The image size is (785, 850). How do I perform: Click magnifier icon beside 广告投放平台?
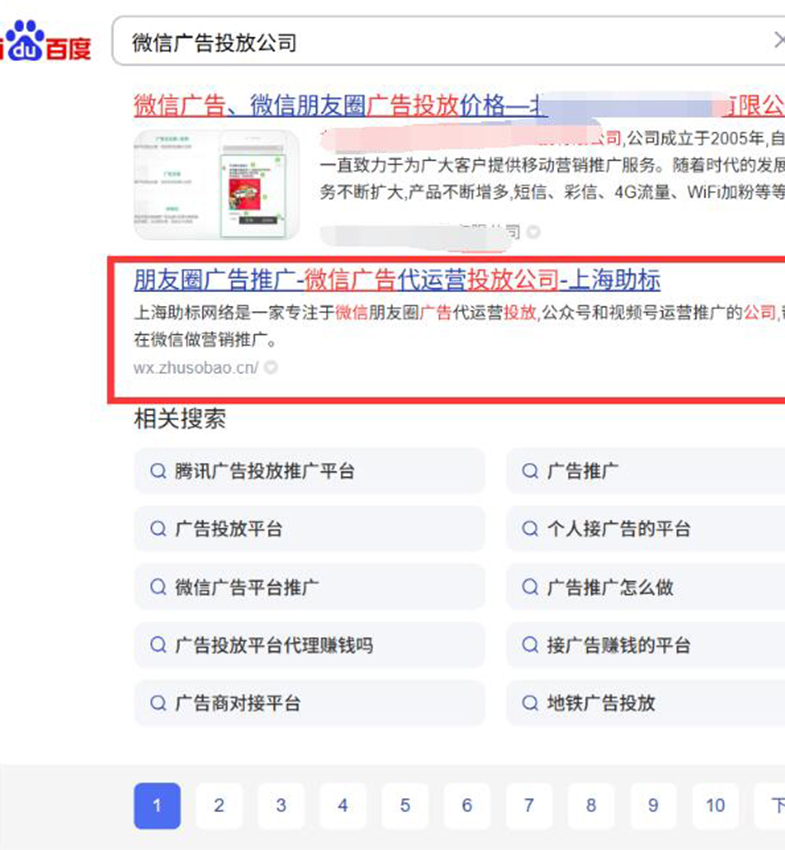point(158,529)
